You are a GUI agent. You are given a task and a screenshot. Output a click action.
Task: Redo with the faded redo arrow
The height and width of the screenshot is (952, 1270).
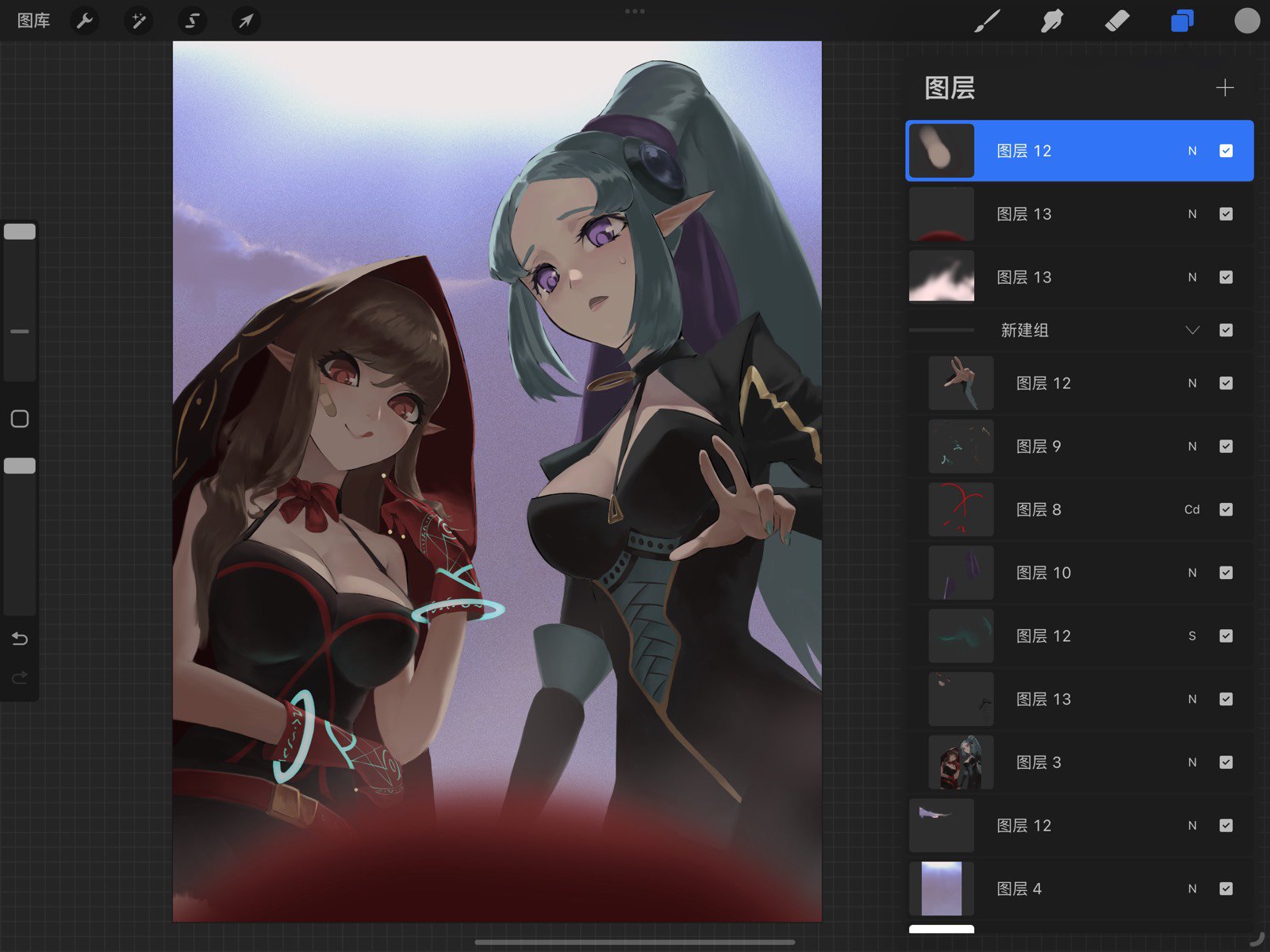click(x=20, y=678)
